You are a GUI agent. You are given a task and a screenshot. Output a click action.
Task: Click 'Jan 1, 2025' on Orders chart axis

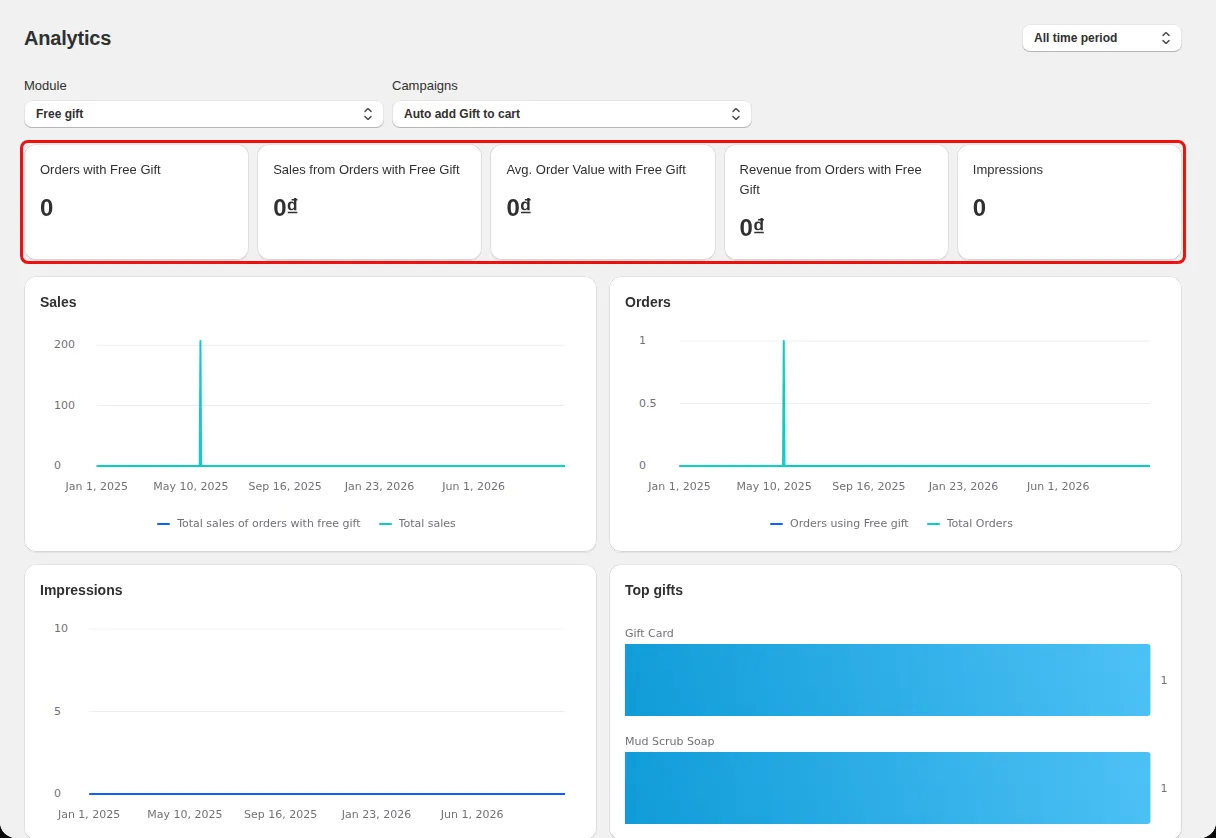(x=679, y=486)
